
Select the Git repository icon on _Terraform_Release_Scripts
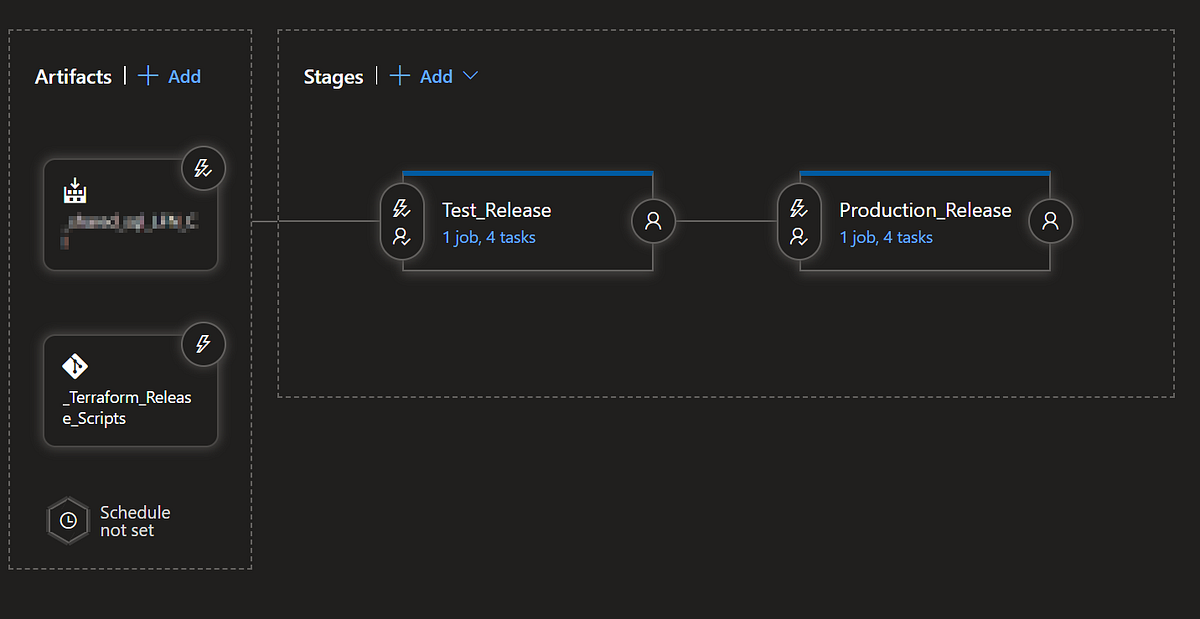[x=74, y=365]
